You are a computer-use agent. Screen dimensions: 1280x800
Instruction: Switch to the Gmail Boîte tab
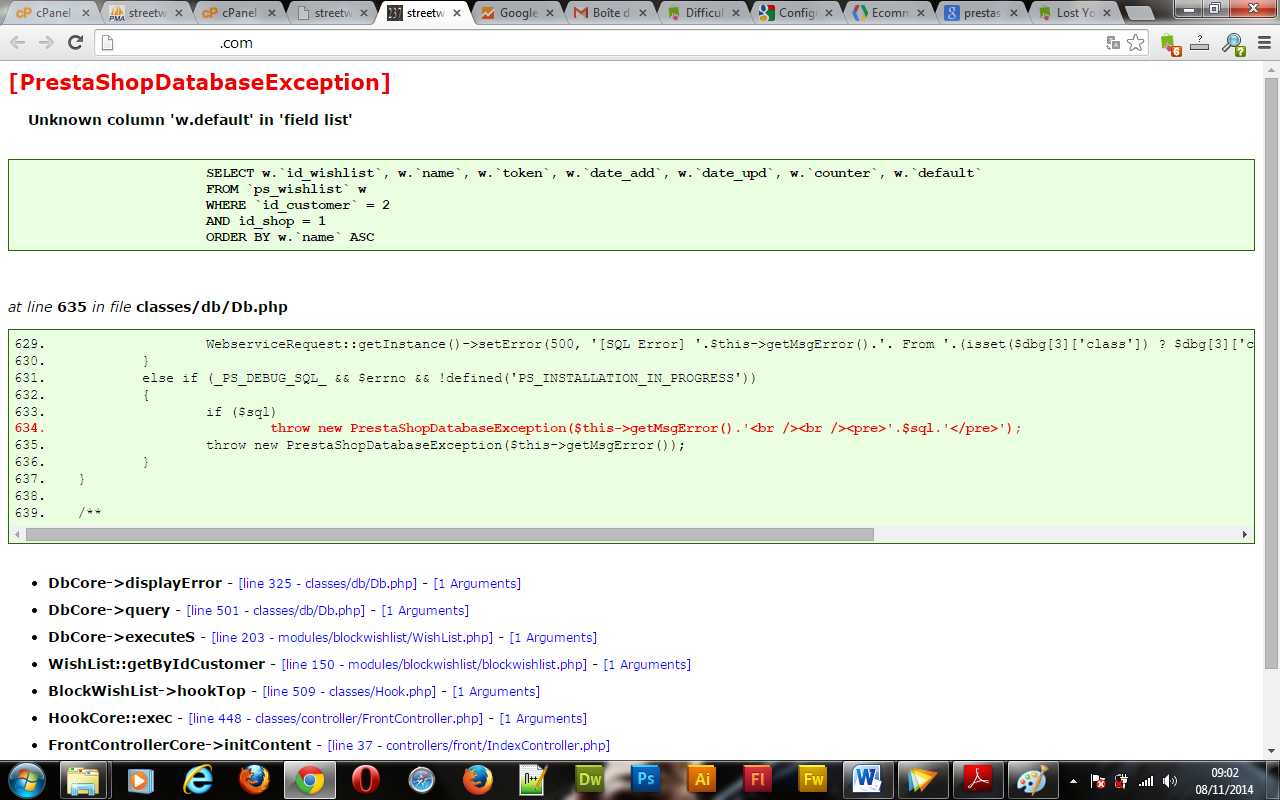[612, 13]
